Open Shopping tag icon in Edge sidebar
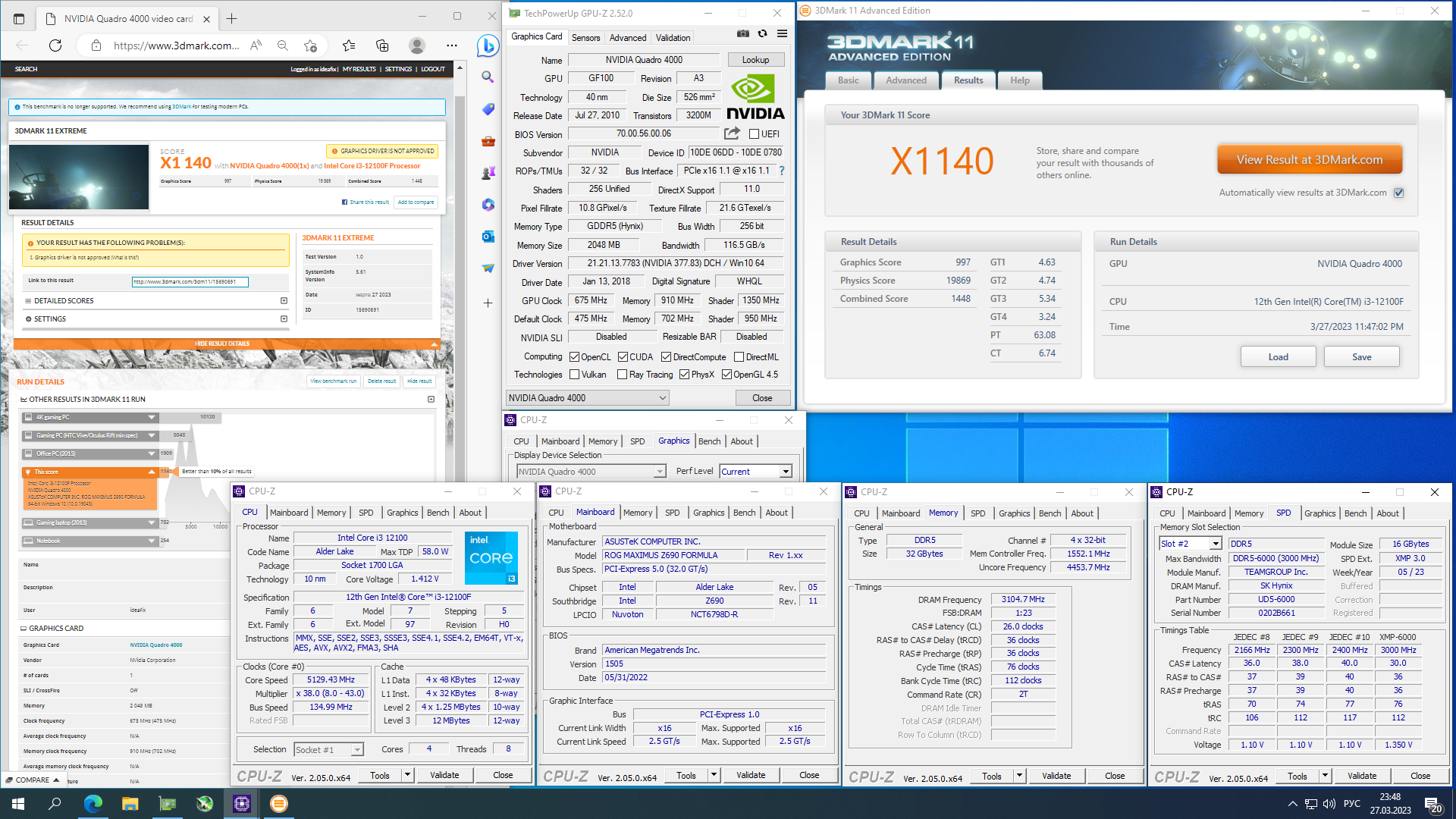The height and width of the screenshot is (819, 1456). click(x=488, y=109)
